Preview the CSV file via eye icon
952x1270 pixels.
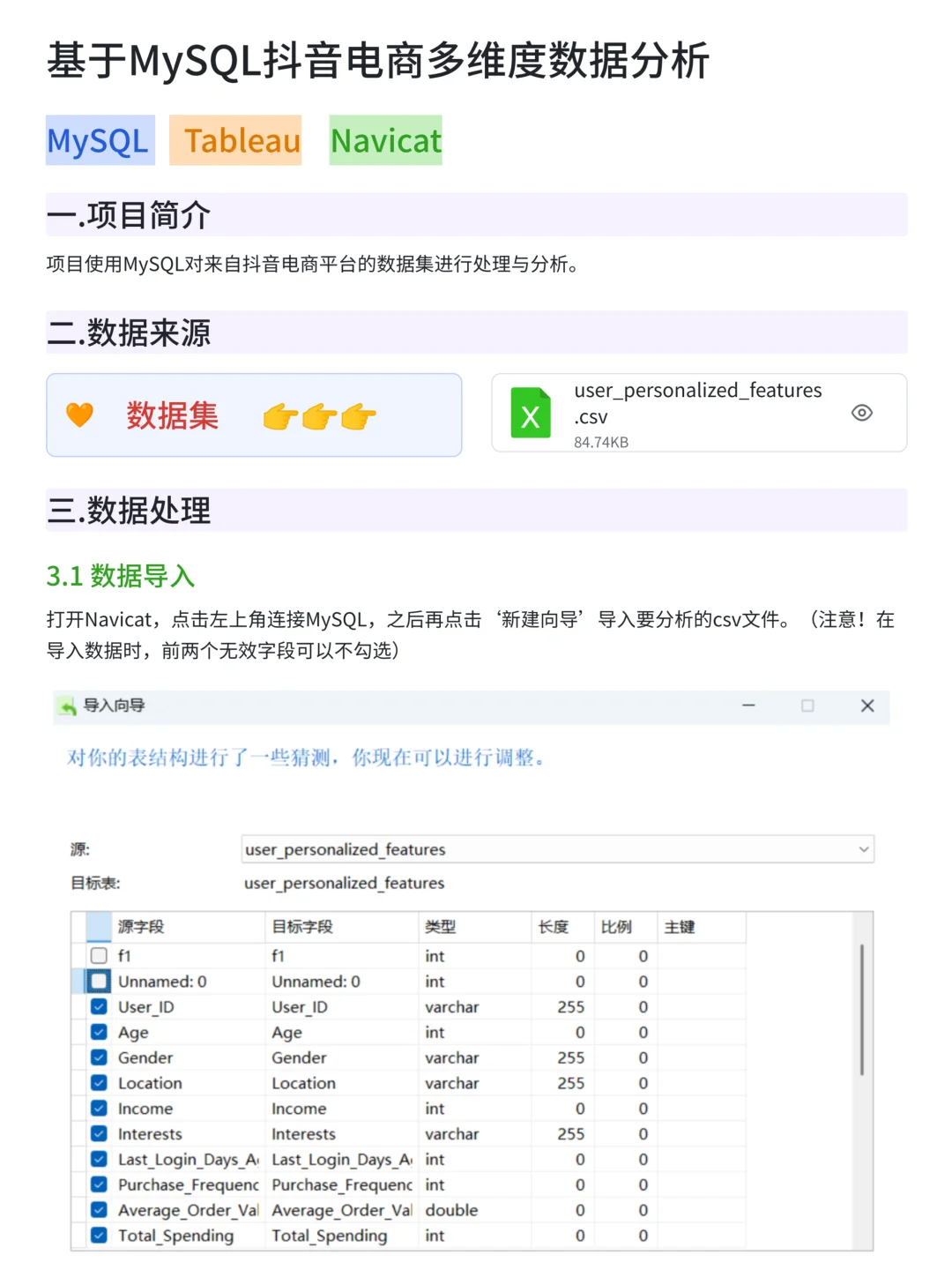point(862,413)
